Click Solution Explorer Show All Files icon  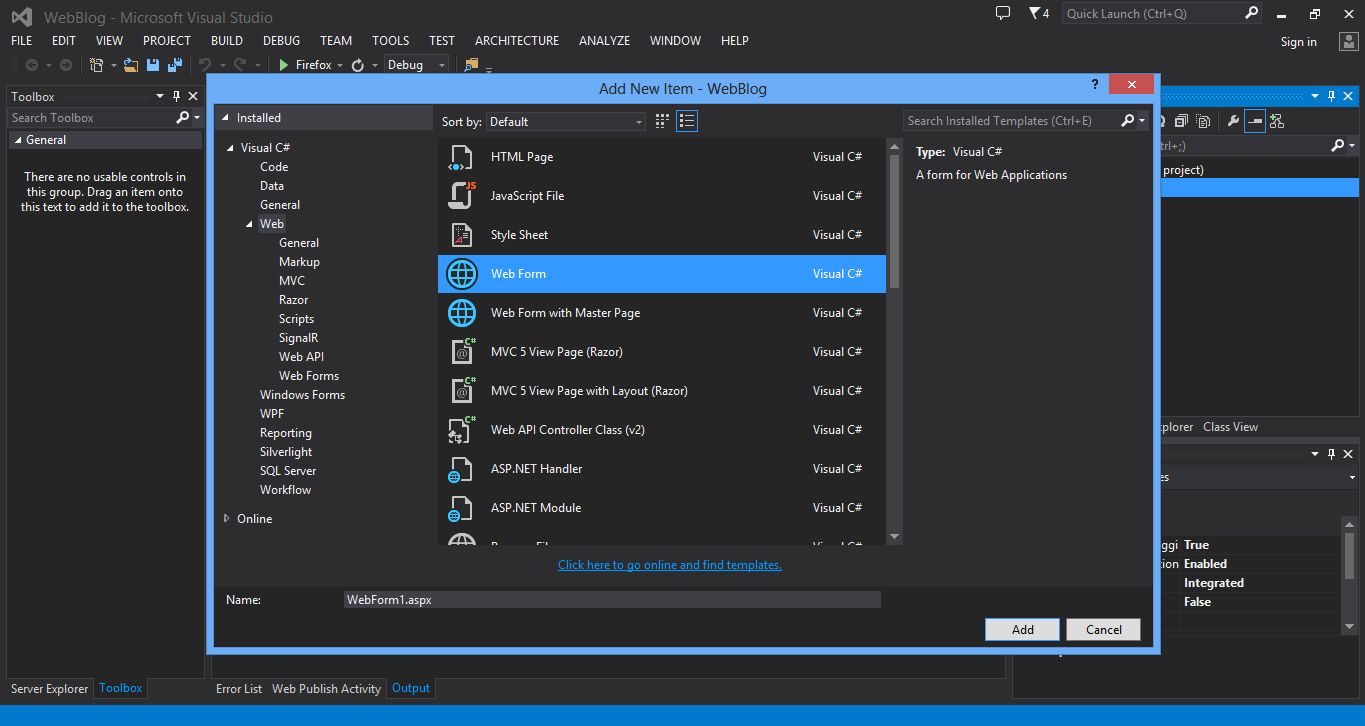point(1203,121)
